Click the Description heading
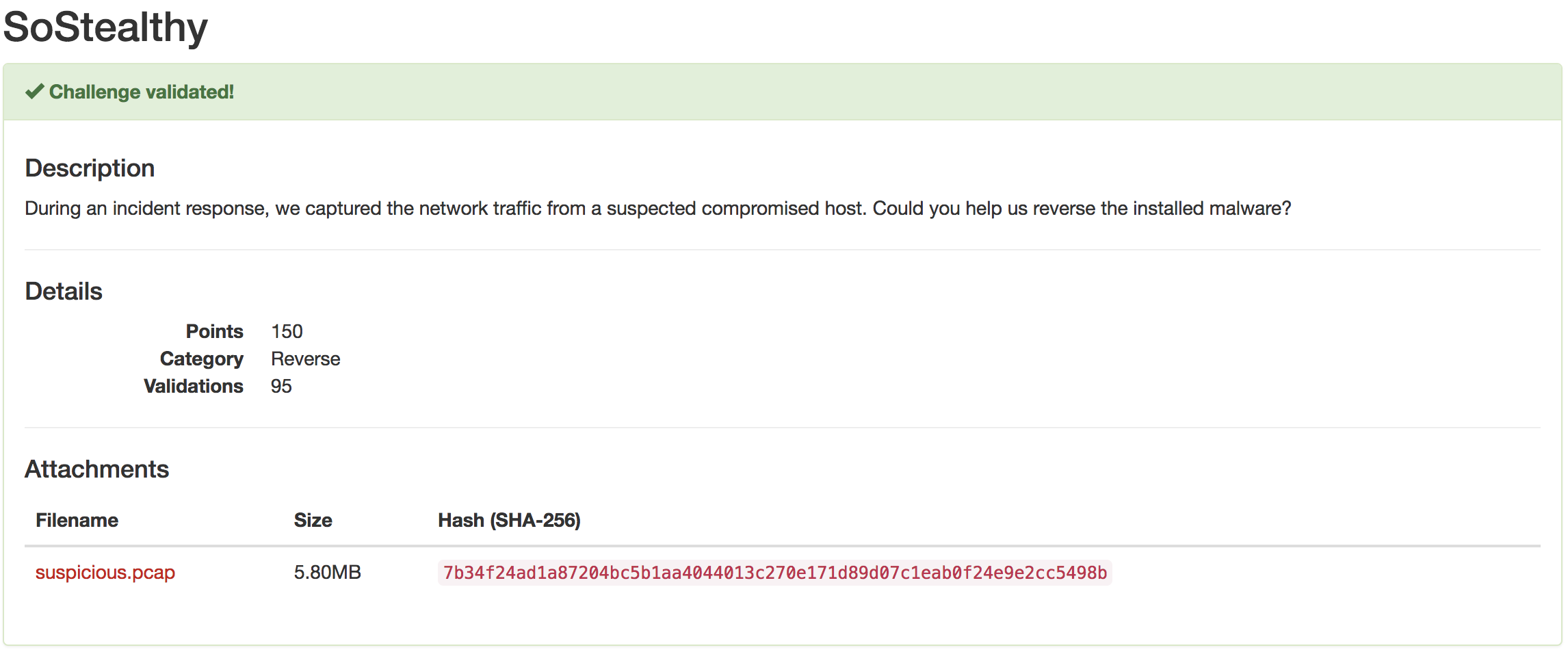Viewport: 1568px width, 650px height. tap(90, 168)
